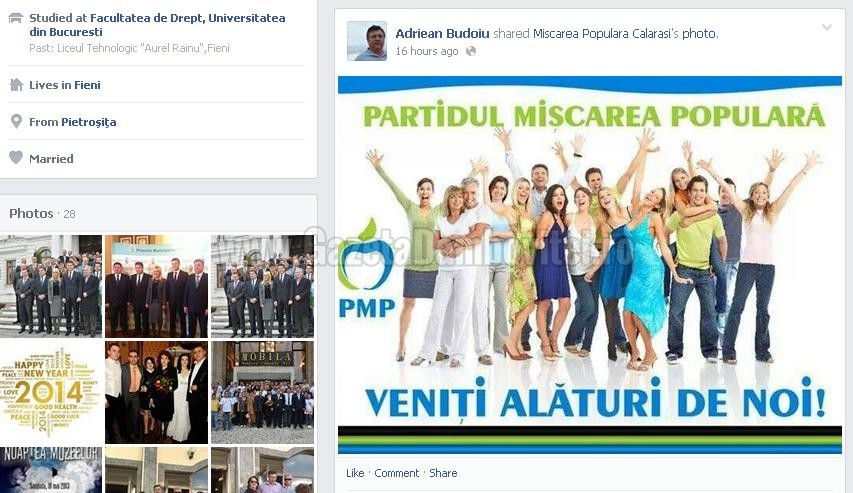View the shared Partidul Mișcarea Populară image
The width and height of the screenshot is (853, 493).
click(590, 265)
